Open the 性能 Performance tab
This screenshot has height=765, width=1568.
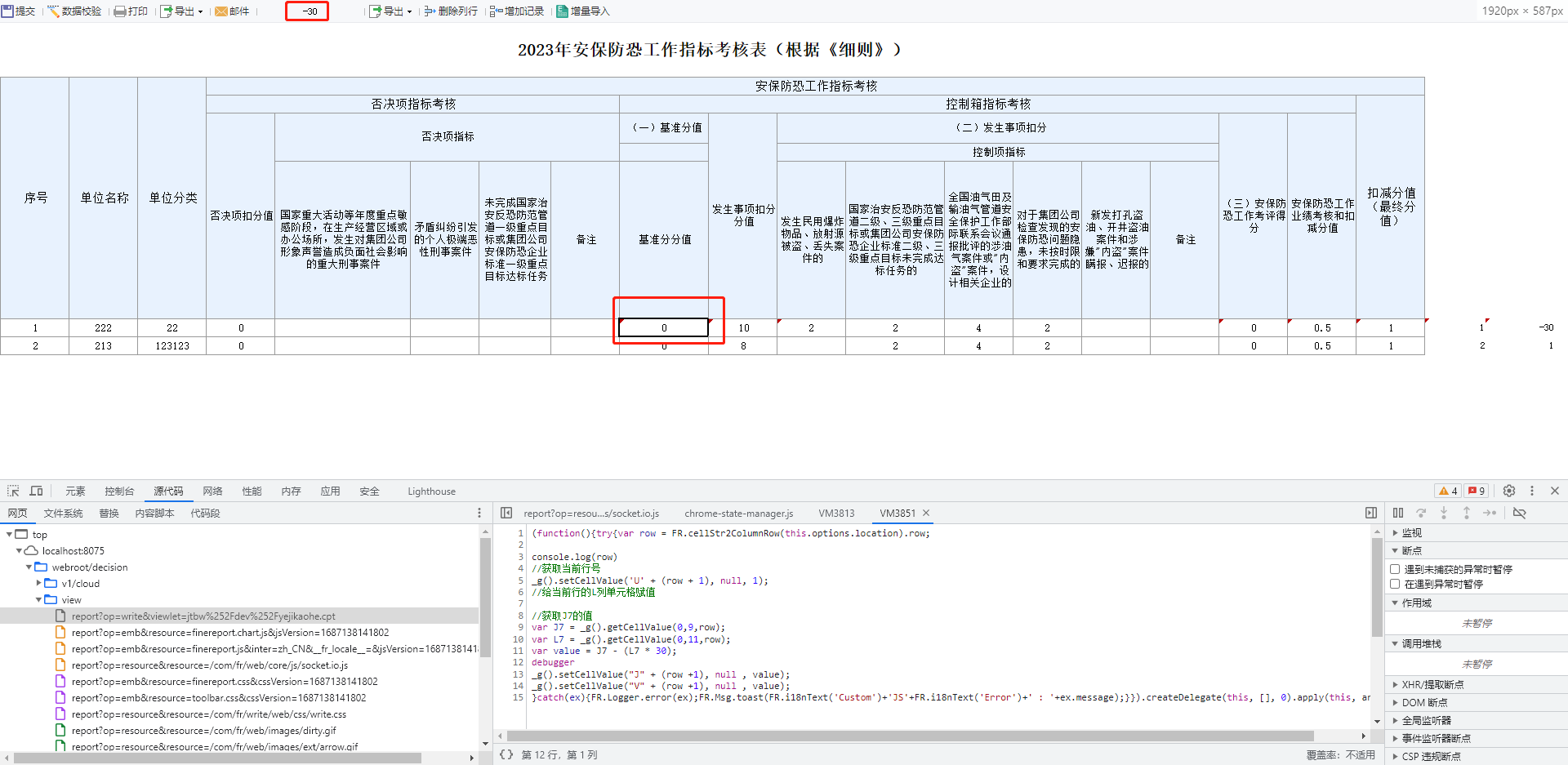tap(252, 491)
